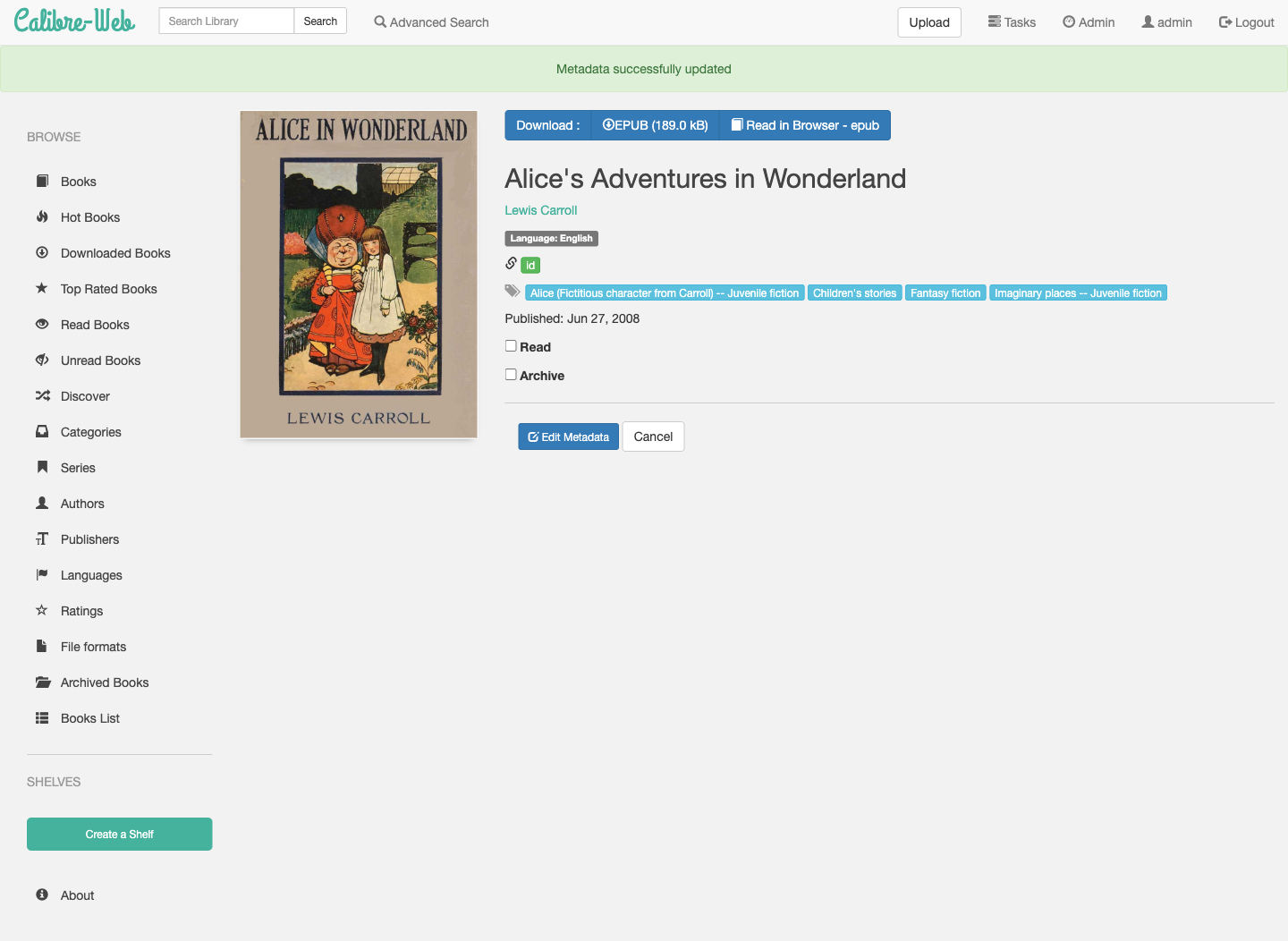Click the Alice in Wonderland cover thumbnail
The image size is (1288, 941).
click(359, 275)
